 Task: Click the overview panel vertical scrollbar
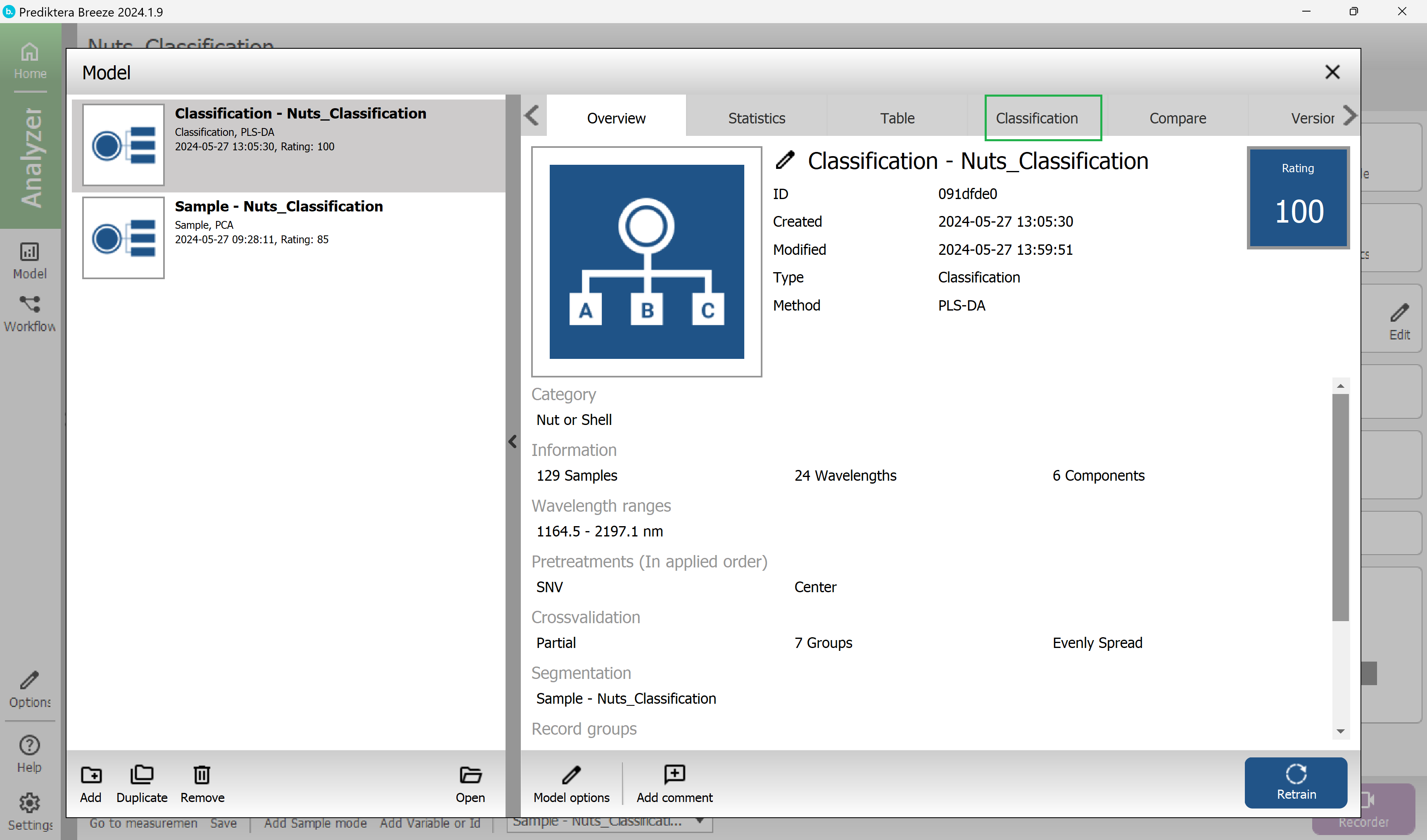point(1340,507)
